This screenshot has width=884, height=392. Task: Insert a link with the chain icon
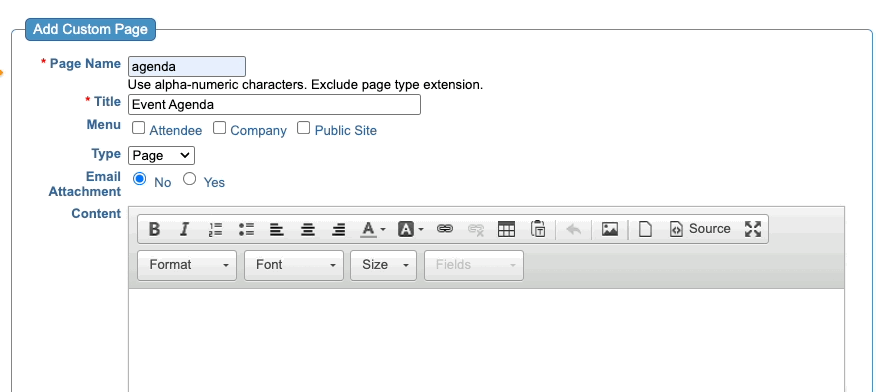point(445,229)
